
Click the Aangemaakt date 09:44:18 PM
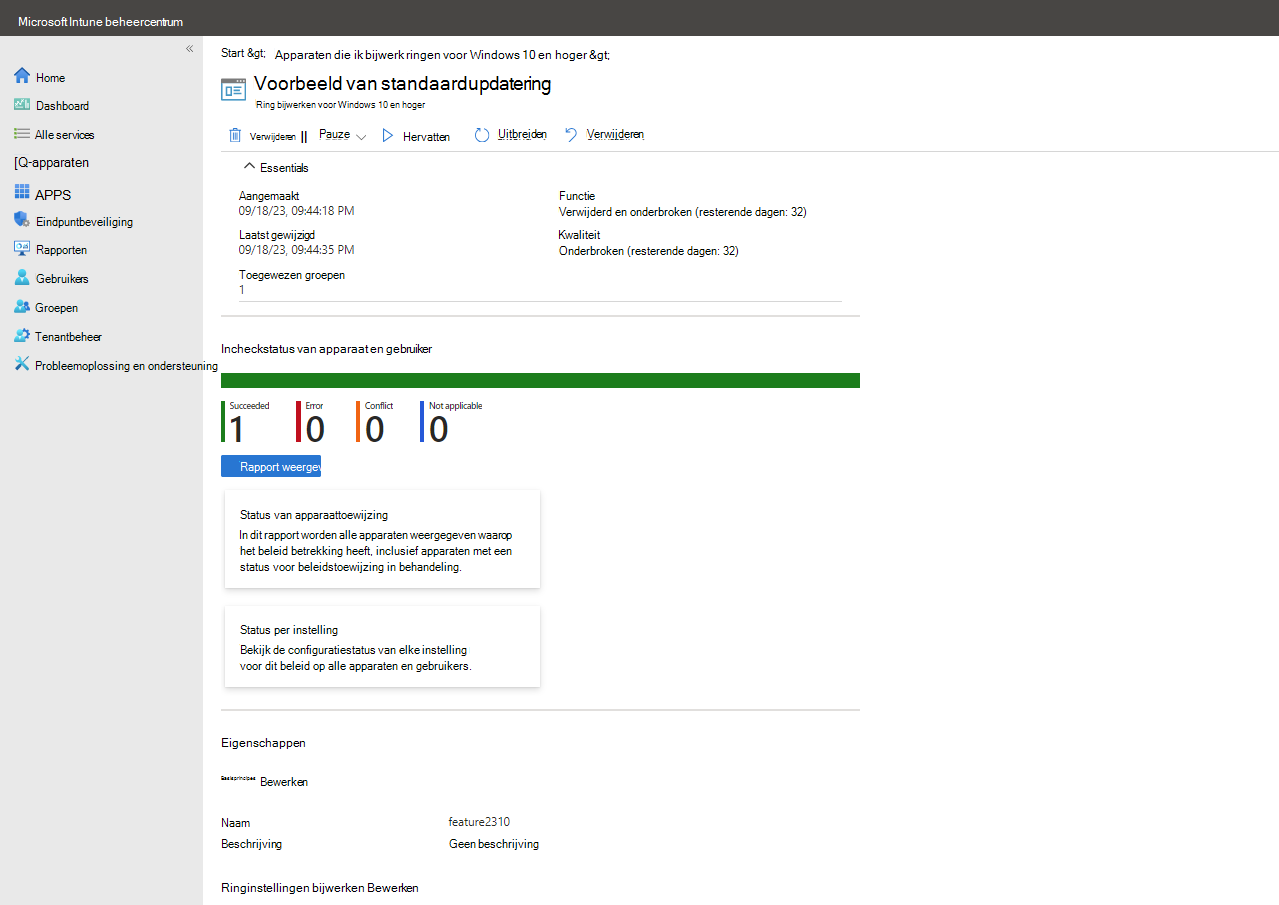point(296,211)
